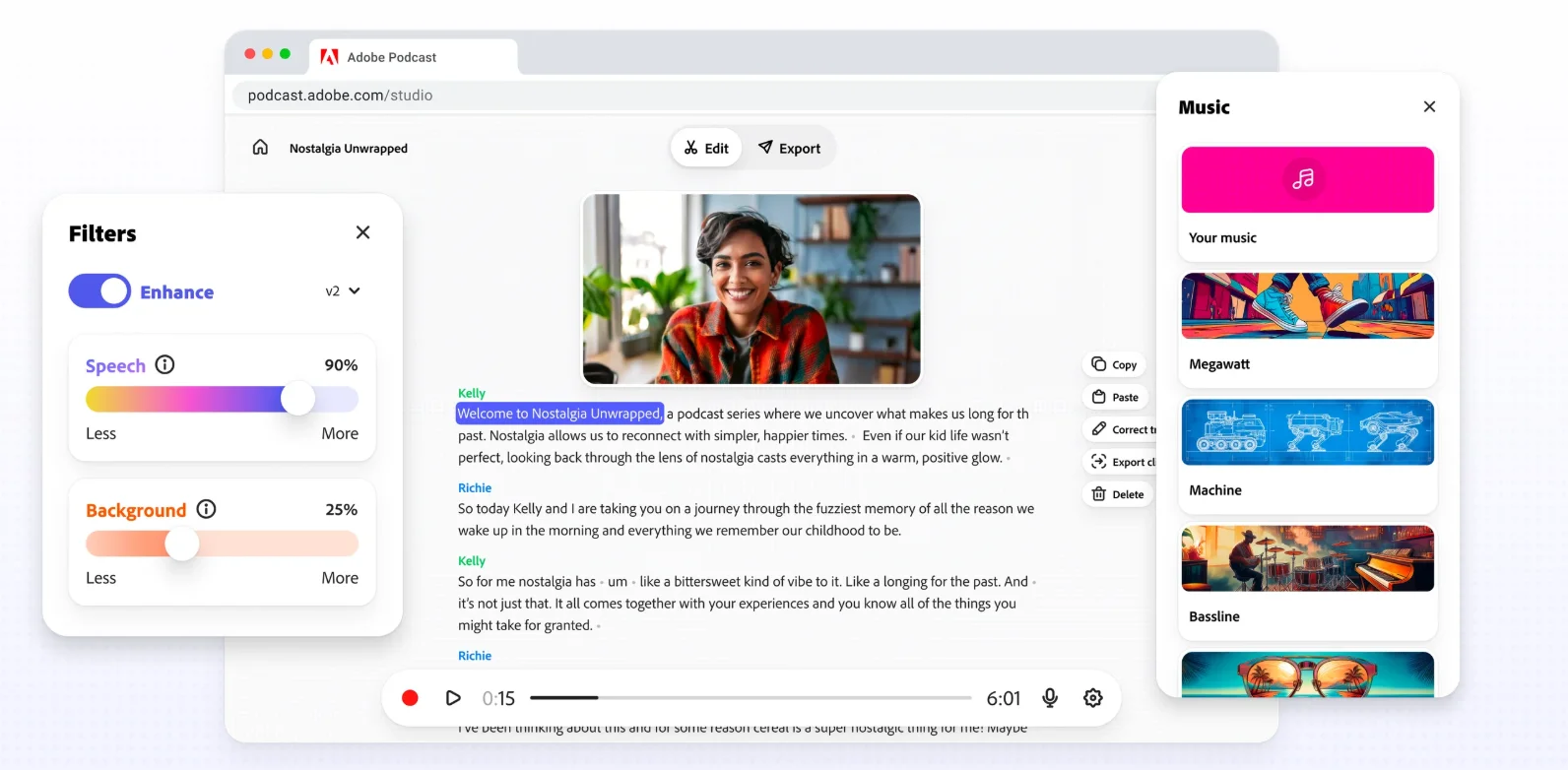Select the sunglasses music track thumbnail

click(1308, 674)
